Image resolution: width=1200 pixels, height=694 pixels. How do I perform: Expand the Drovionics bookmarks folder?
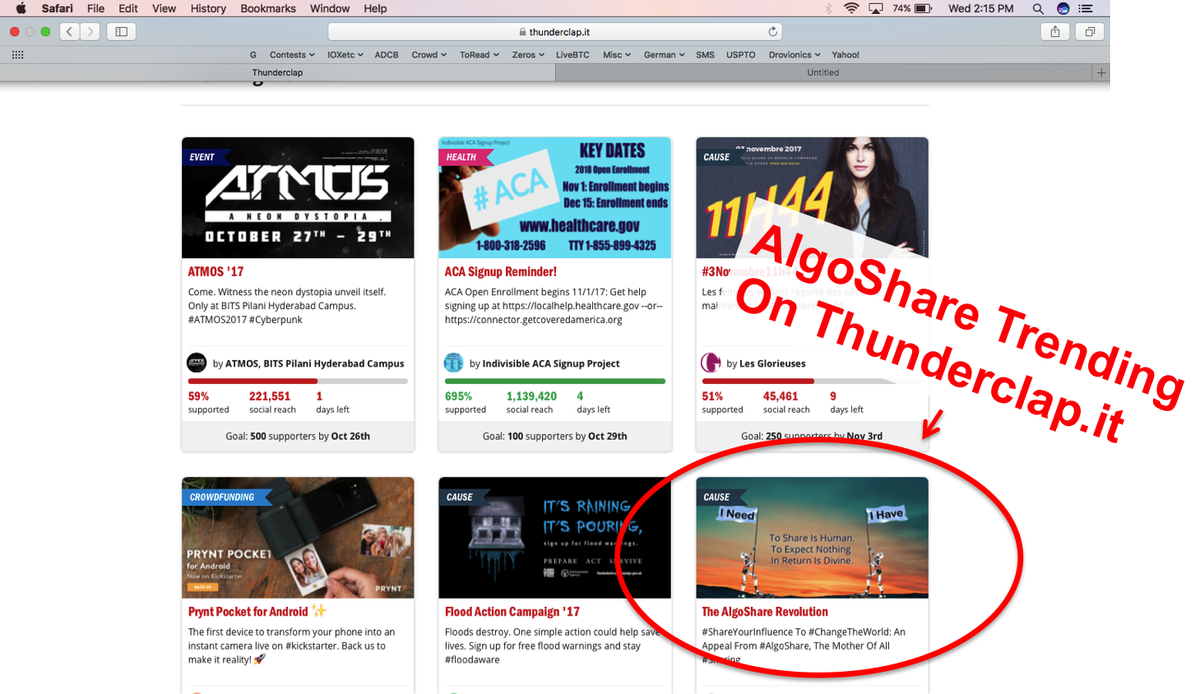point(794,55)
